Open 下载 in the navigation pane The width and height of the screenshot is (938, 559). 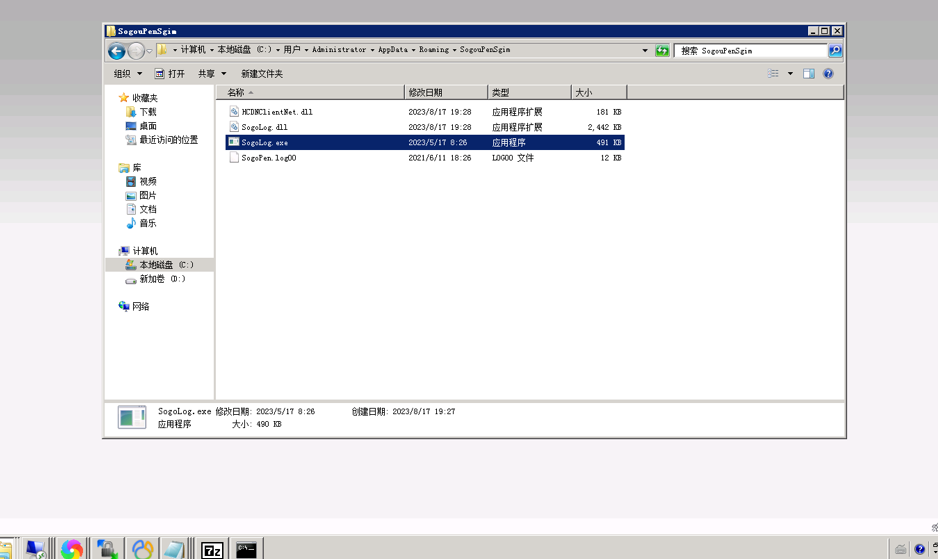(141, 112)
